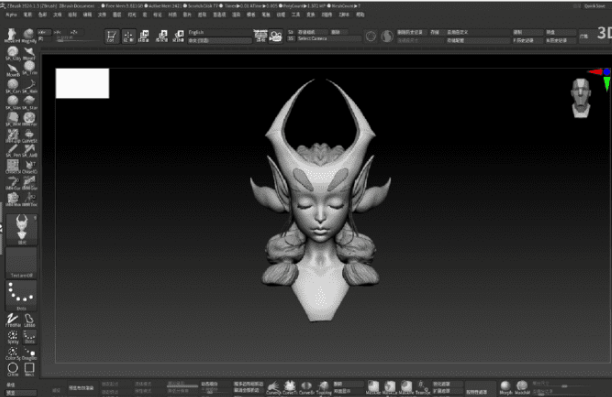Viewport: 612px width, 397px height.
Task: Open the current tool thumbnail picker
Action: (x=21, y=229)
